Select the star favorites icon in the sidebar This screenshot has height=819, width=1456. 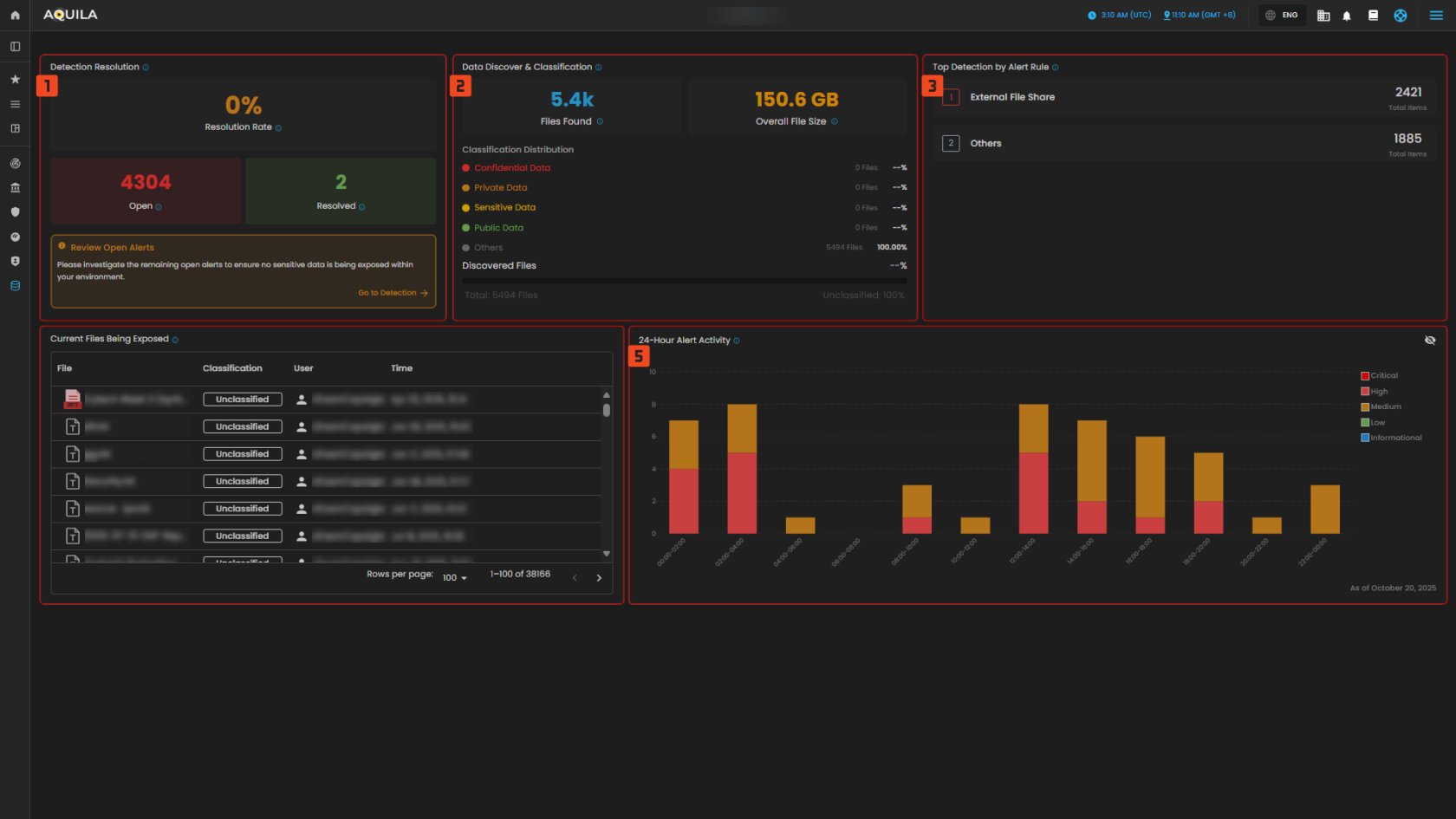point(15,79)
